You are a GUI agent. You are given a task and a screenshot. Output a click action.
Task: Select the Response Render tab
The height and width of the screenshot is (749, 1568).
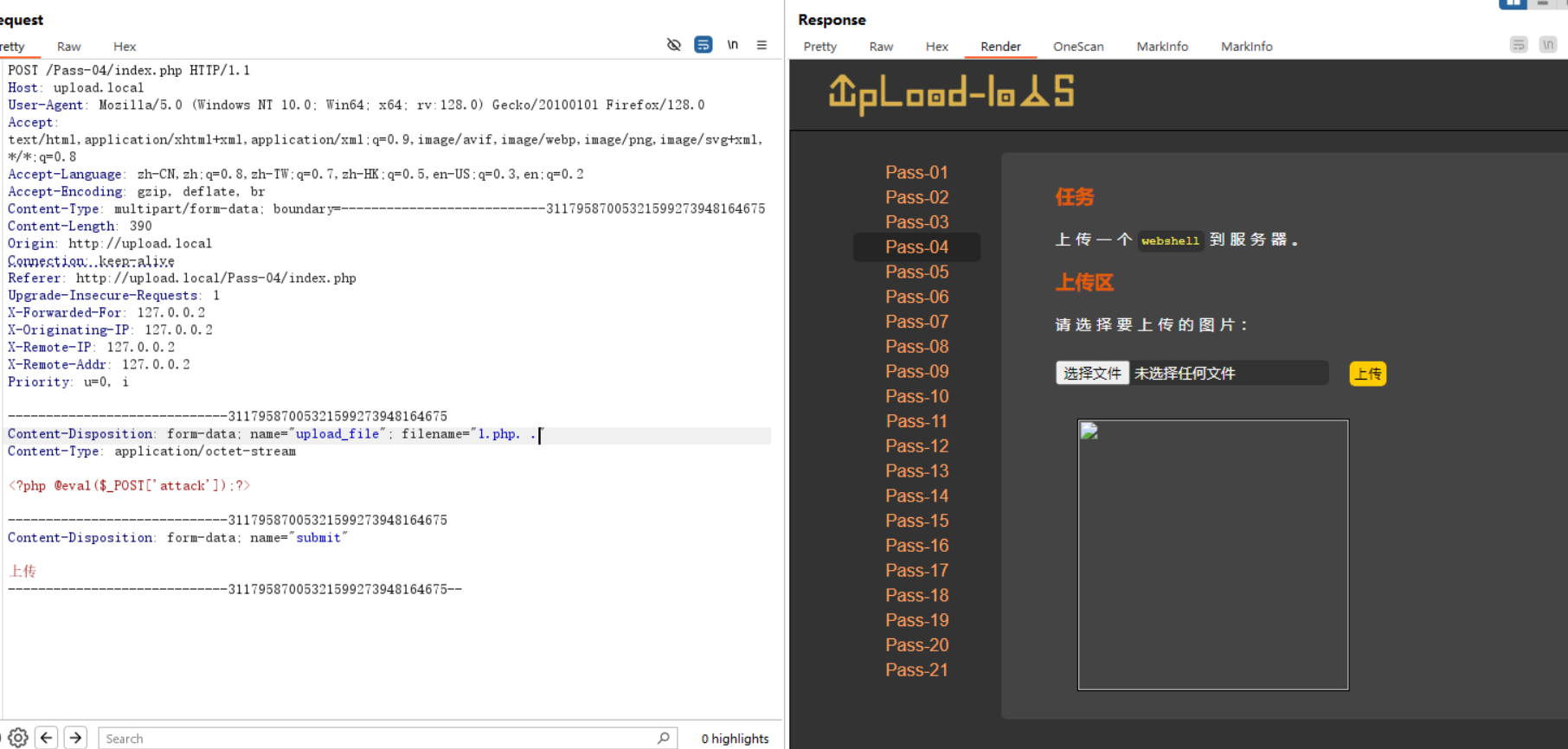coord(1001,47)
